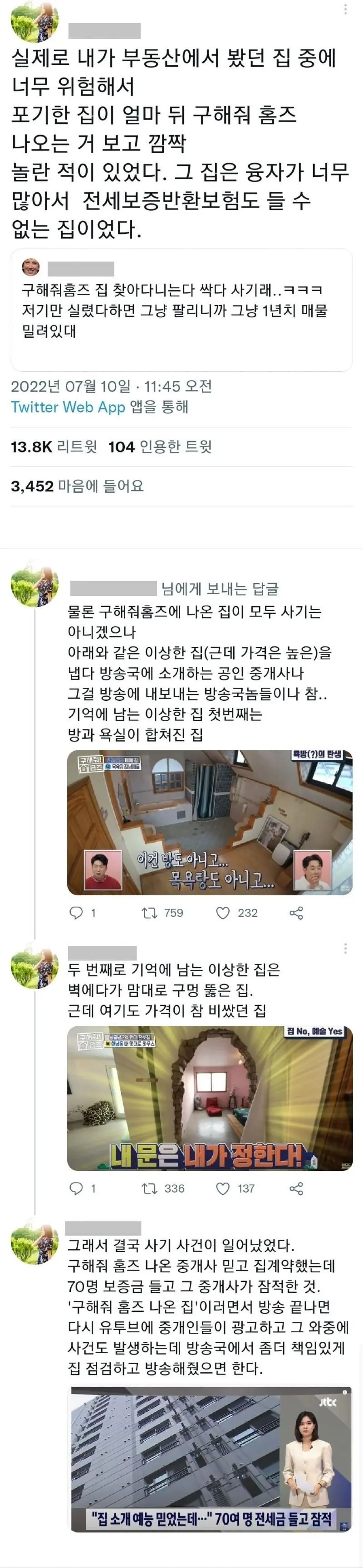Image resolution: width=363 pixels, height=1568 pixels.
Task: Open the bathroom-room TV screenshot image
Action: 210,822
